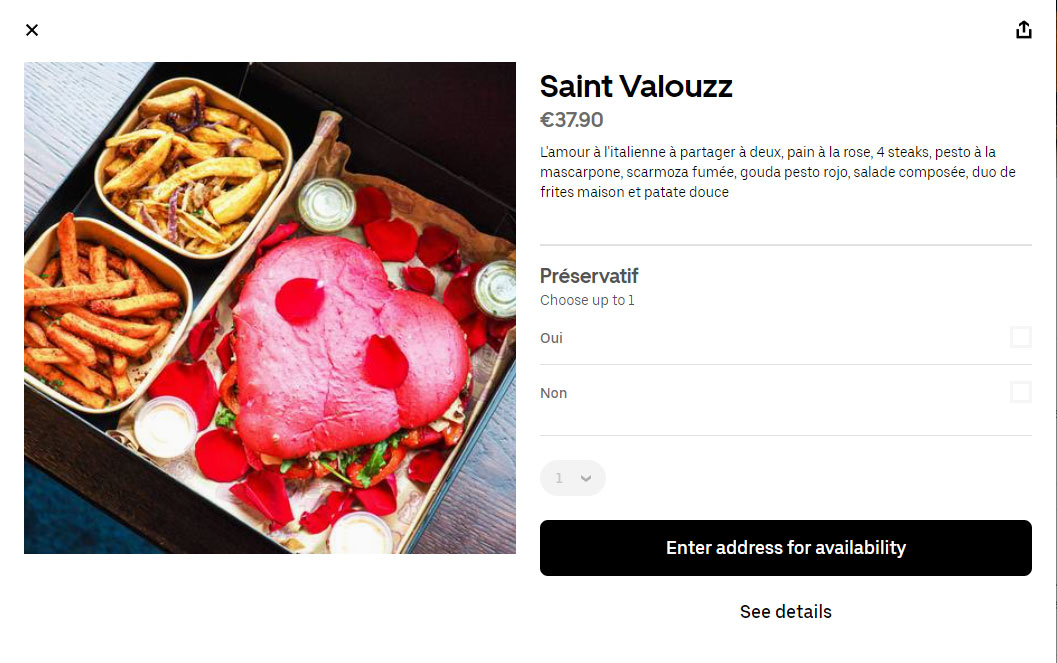Image resolution: width=1057 pixels, height=663 pixels.
Task: Select the Non option label
Action: point(553,393)
